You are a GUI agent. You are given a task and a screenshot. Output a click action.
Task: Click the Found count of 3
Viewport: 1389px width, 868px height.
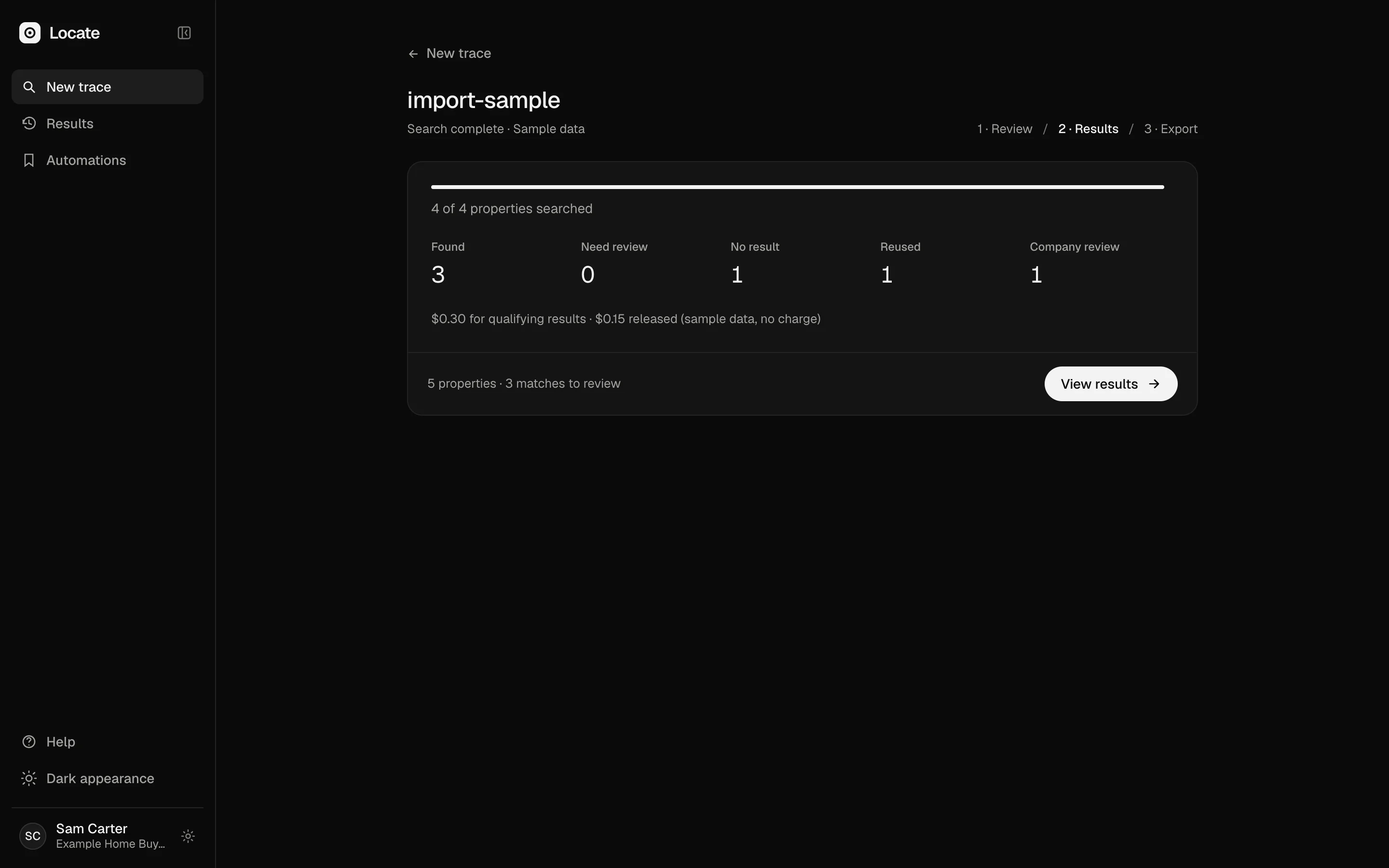point(438,274)
